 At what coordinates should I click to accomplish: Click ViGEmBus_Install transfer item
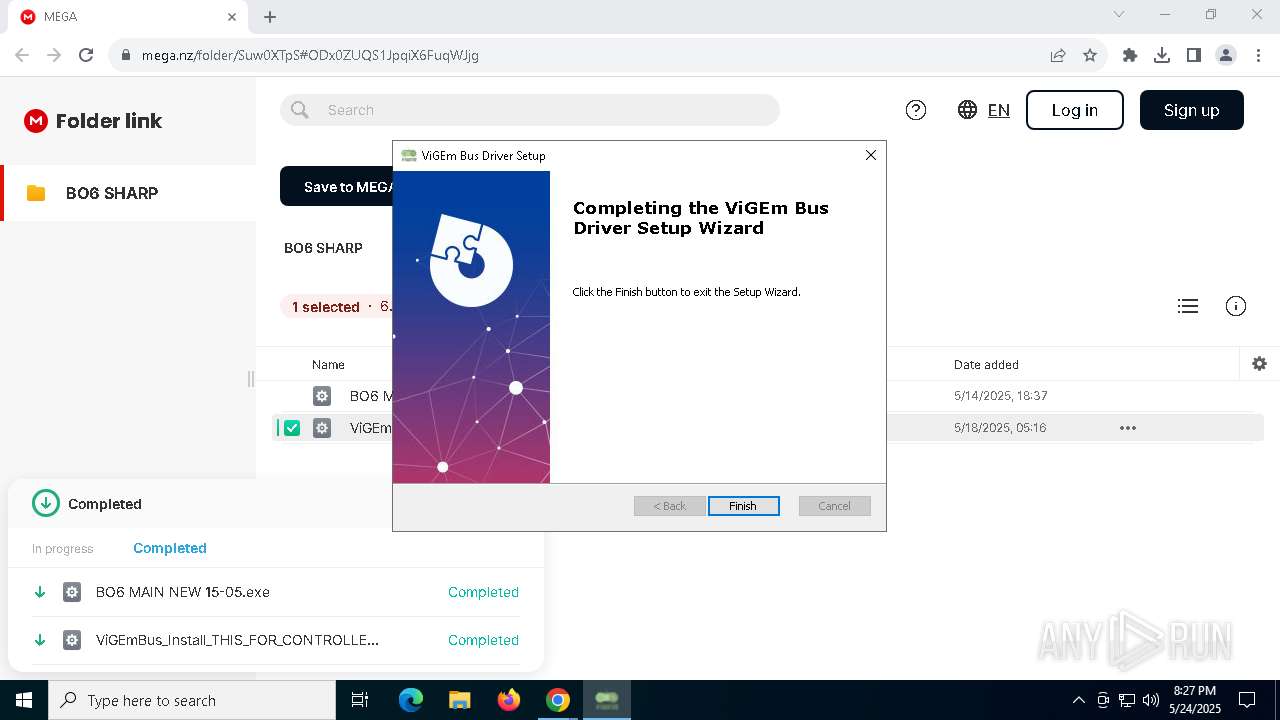(276, 640)
